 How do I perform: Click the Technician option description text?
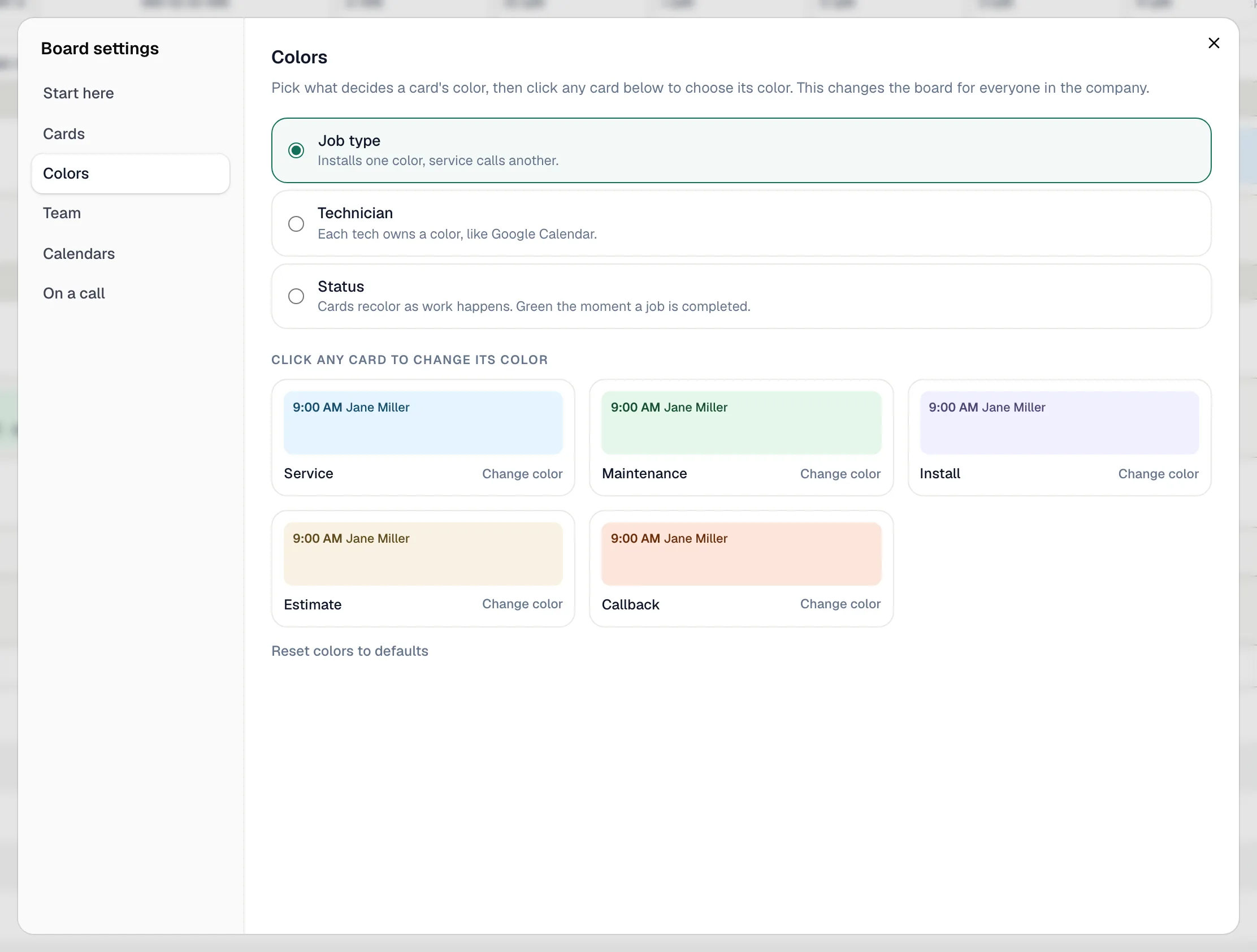[457, 234]
